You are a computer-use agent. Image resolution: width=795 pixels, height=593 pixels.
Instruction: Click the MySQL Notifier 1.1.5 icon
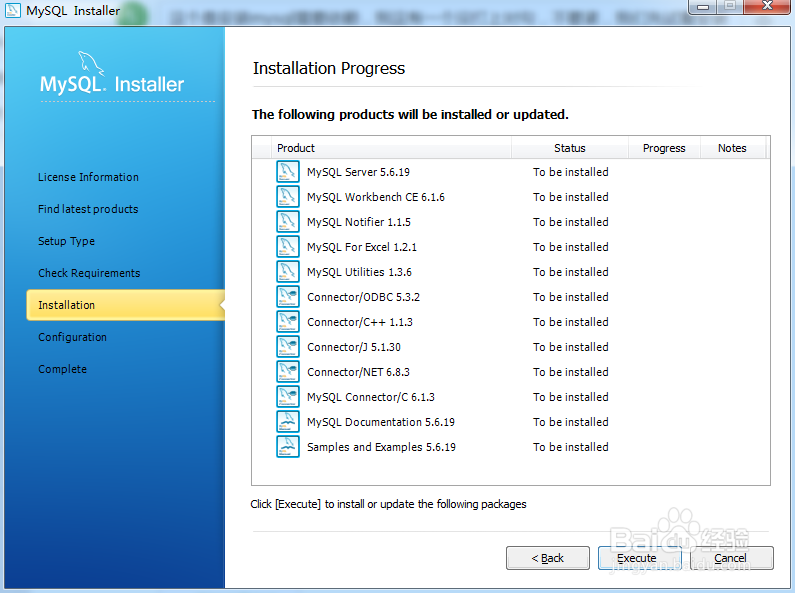pyautogui.click(x=287, y=222)
